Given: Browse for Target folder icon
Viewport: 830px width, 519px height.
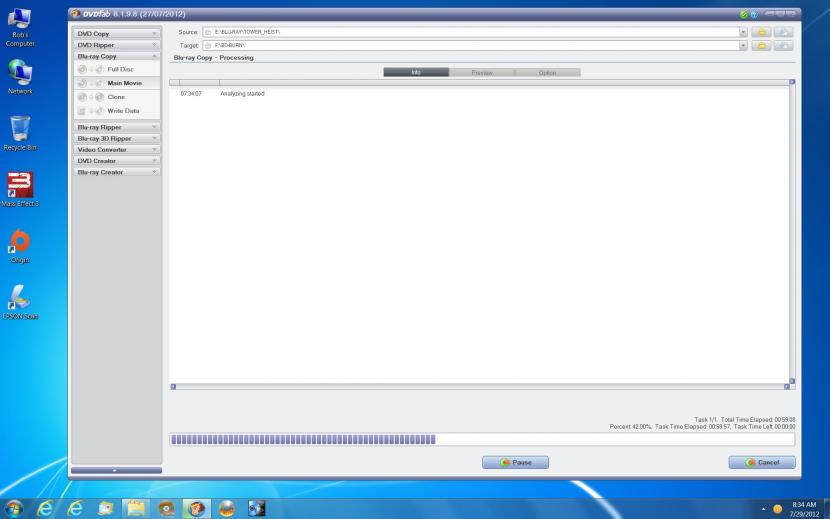Looking at the screenshot, I should click(761, 46).
